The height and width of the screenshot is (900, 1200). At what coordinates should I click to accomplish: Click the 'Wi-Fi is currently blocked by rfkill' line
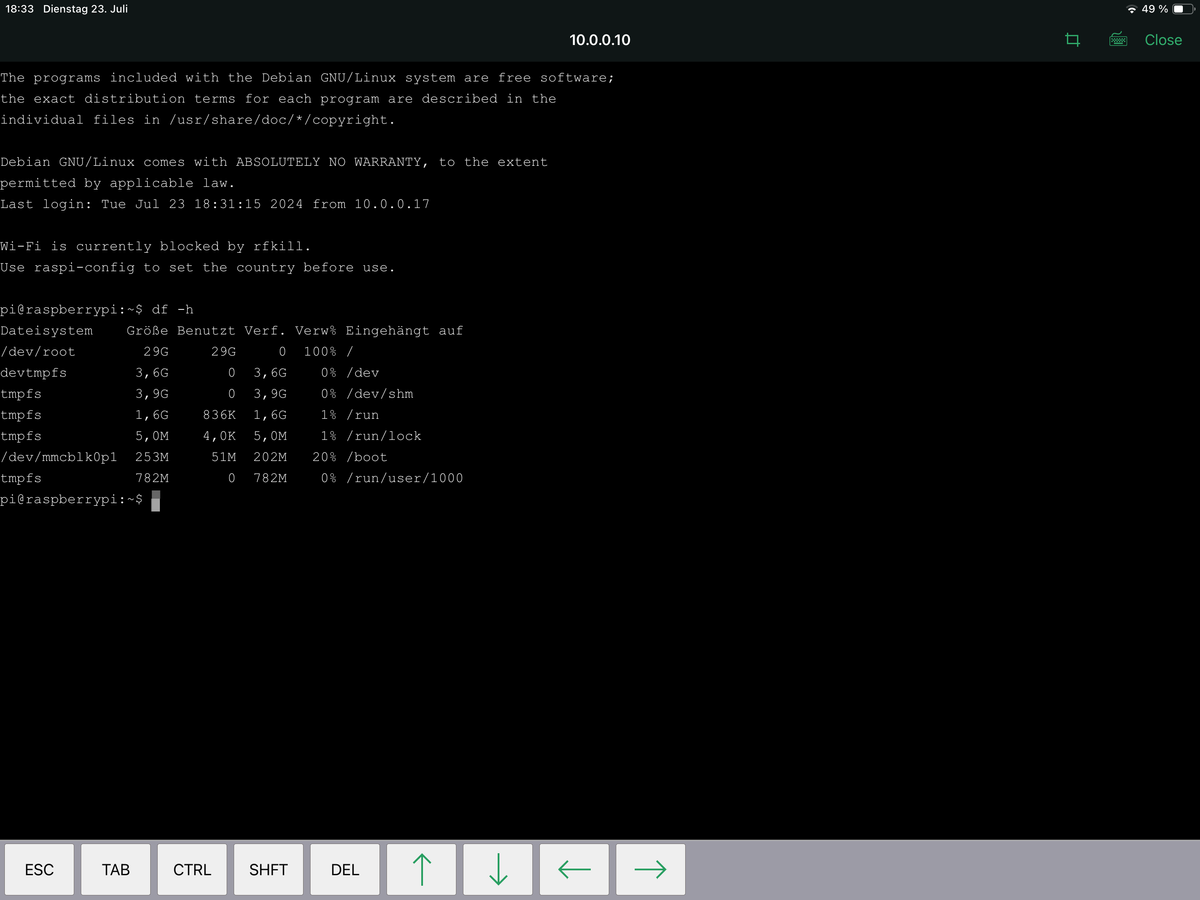click(x=156, y=246)
